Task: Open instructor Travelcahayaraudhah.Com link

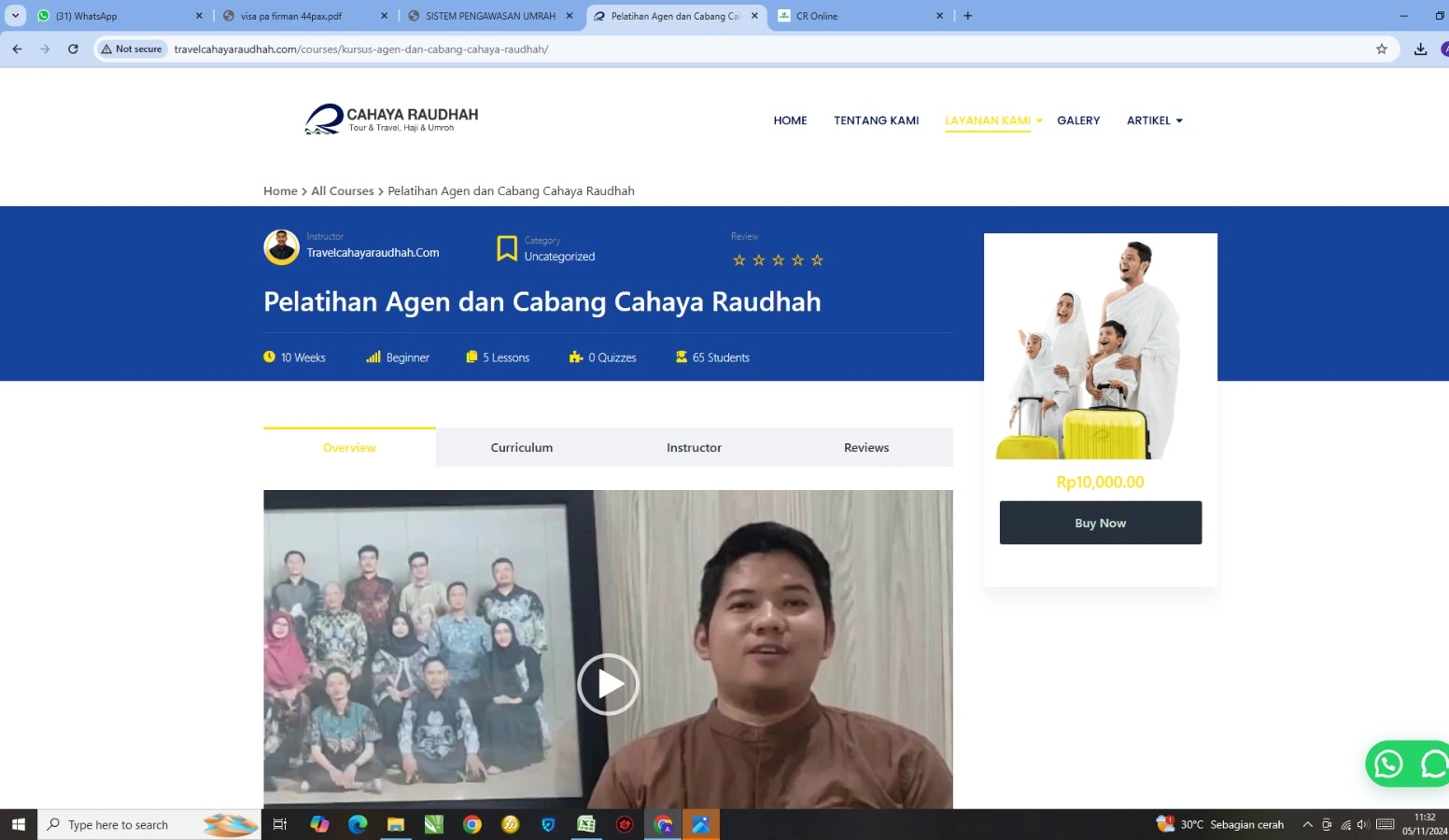Action: (x=373, y=253)
